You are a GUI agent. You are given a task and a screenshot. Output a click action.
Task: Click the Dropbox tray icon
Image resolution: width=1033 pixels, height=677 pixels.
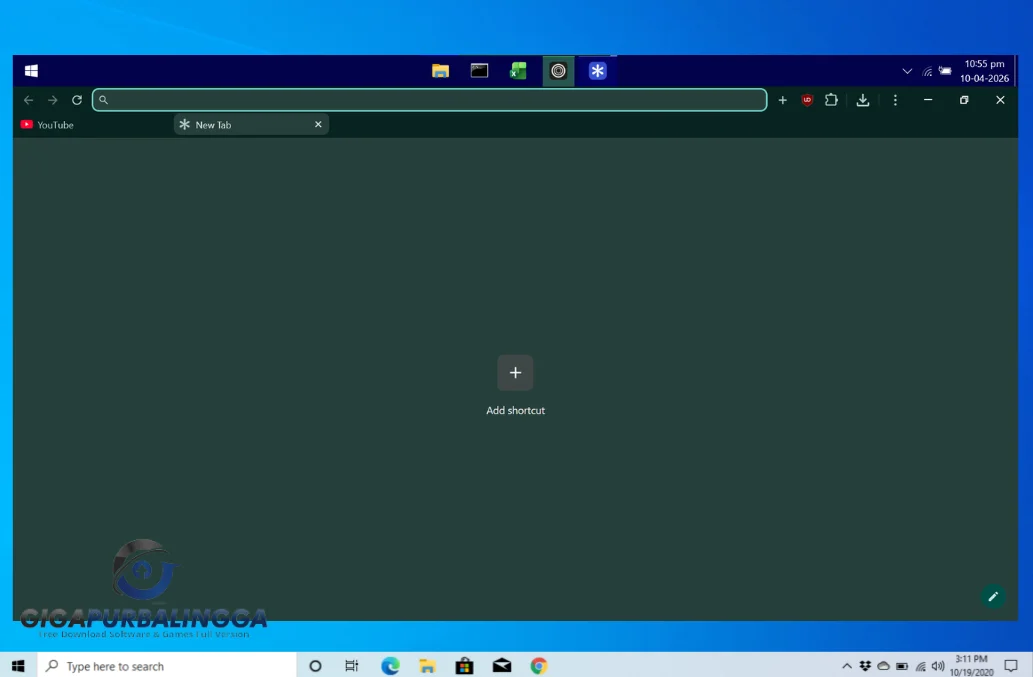(x=865, y=666)
